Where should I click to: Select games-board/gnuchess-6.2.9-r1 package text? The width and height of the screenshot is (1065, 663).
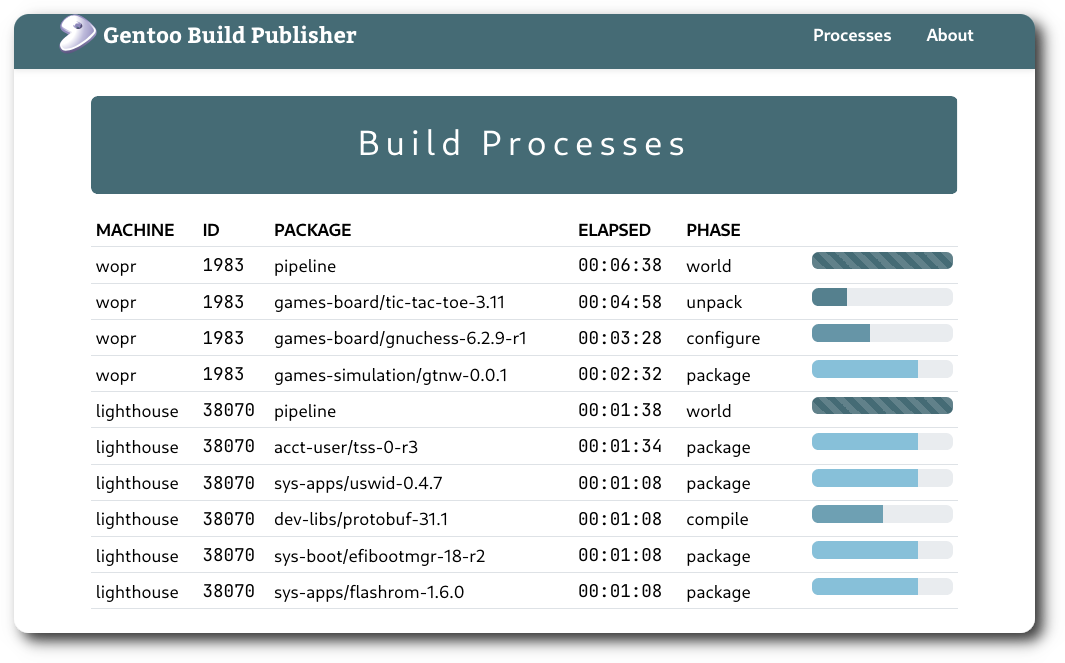tap(400, 338)
